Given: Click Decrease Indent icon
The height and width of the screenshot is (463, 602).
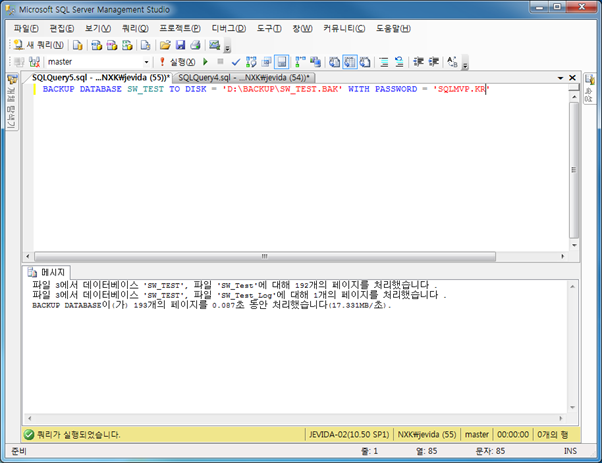Looking at the screenshot, I should 418,62.
